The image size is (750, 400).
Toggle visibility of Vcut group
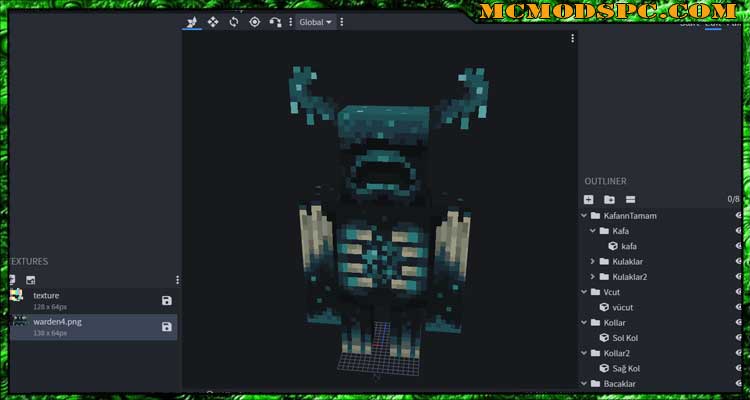[739, 292]
